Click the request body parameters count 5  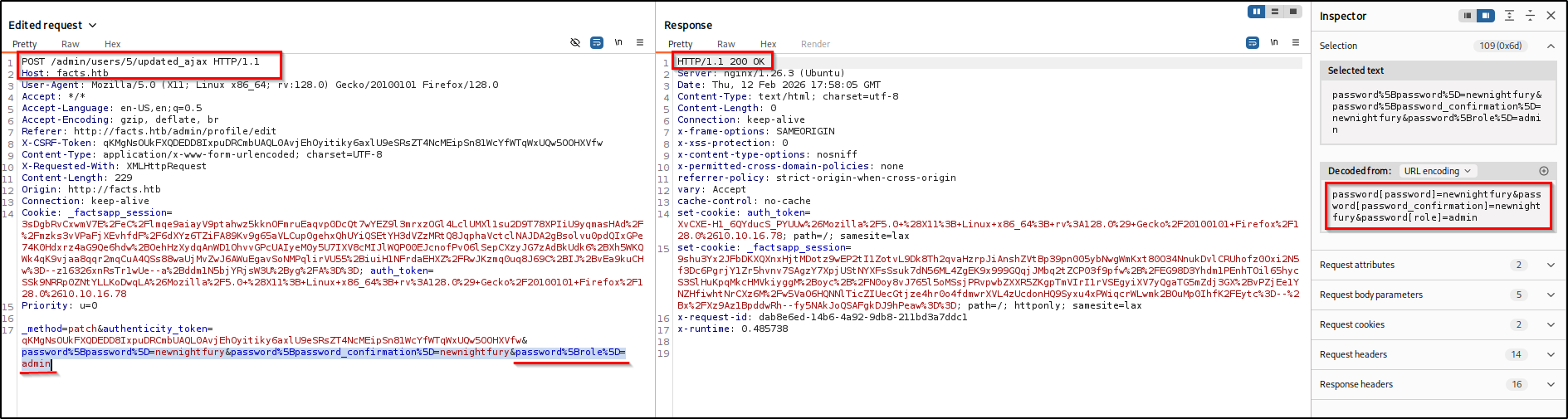(x=1519, y=295)
